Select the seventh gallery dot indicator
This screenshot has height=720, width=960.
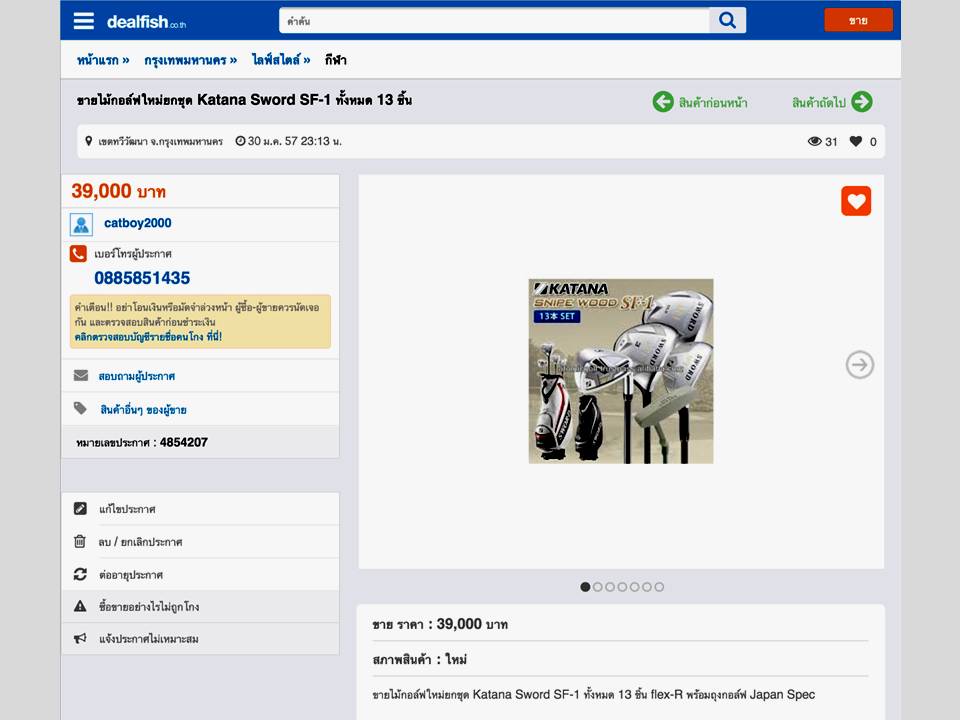coord(659,587)
